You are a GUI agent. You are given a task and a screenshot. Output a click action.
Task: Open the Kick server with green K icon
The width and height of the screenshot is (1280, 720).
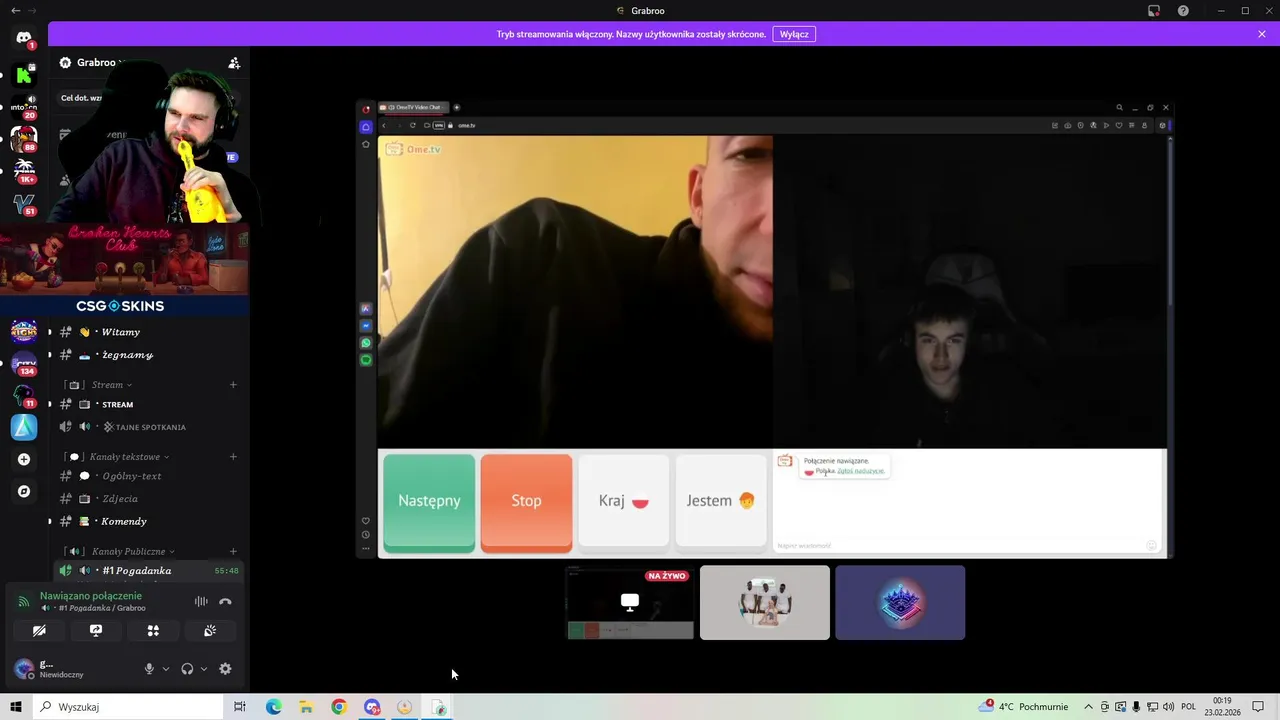point(24,75)
